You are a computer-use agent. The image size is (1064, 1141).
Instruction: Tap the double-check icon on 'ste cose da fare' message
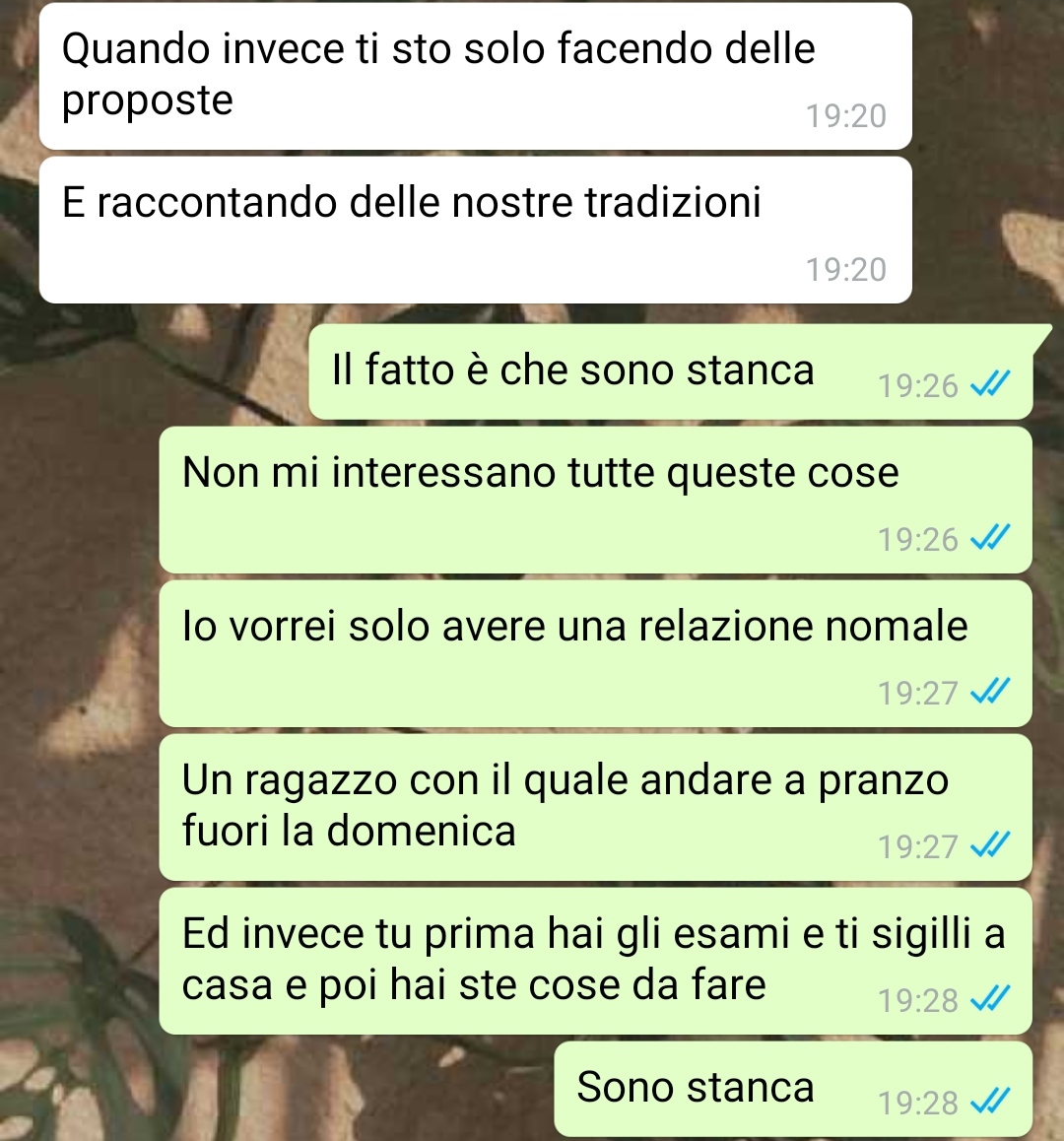coord(990,998)
